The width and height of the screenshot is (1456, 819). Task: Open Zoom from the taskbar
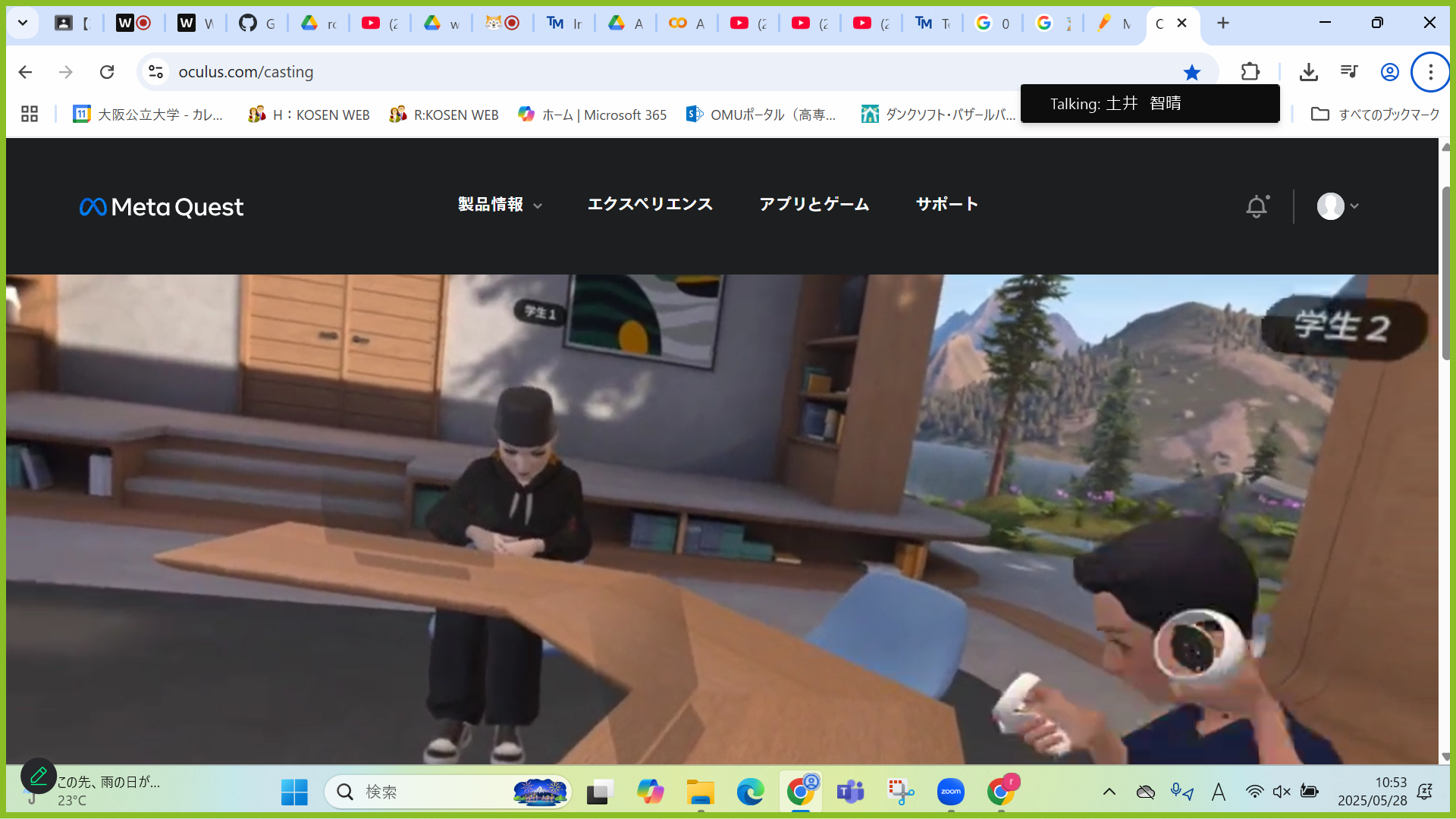tap(950, 792)
